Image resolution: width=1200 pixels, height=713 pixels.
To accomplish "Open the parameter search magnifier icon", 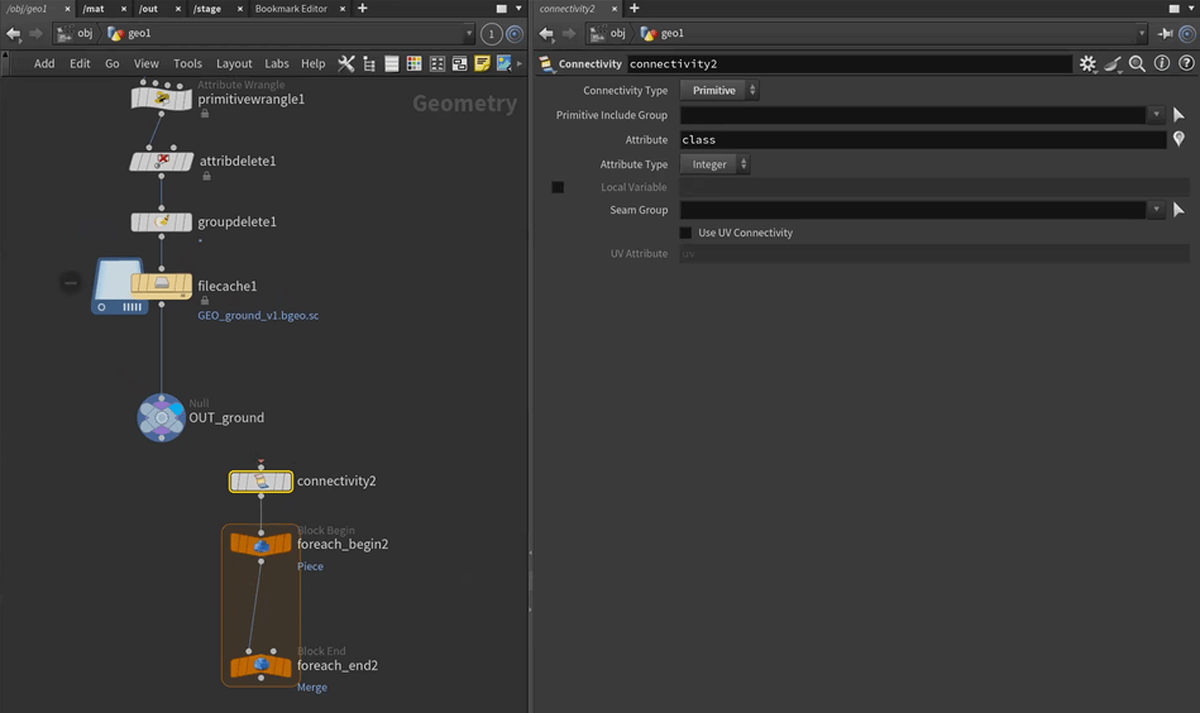I will tap(1137, 64).
